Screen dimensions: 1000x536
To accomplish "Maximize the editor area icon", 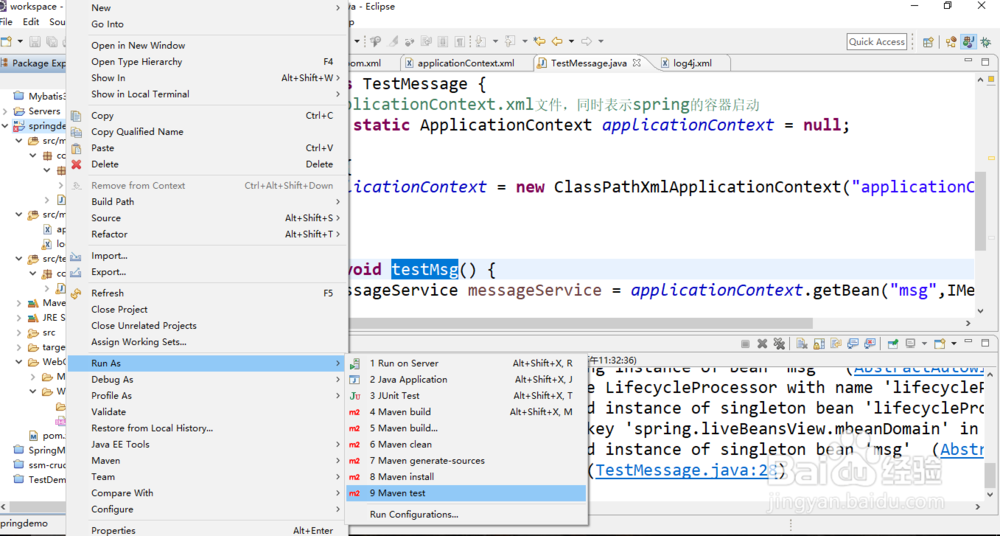I will coord(986,63).
